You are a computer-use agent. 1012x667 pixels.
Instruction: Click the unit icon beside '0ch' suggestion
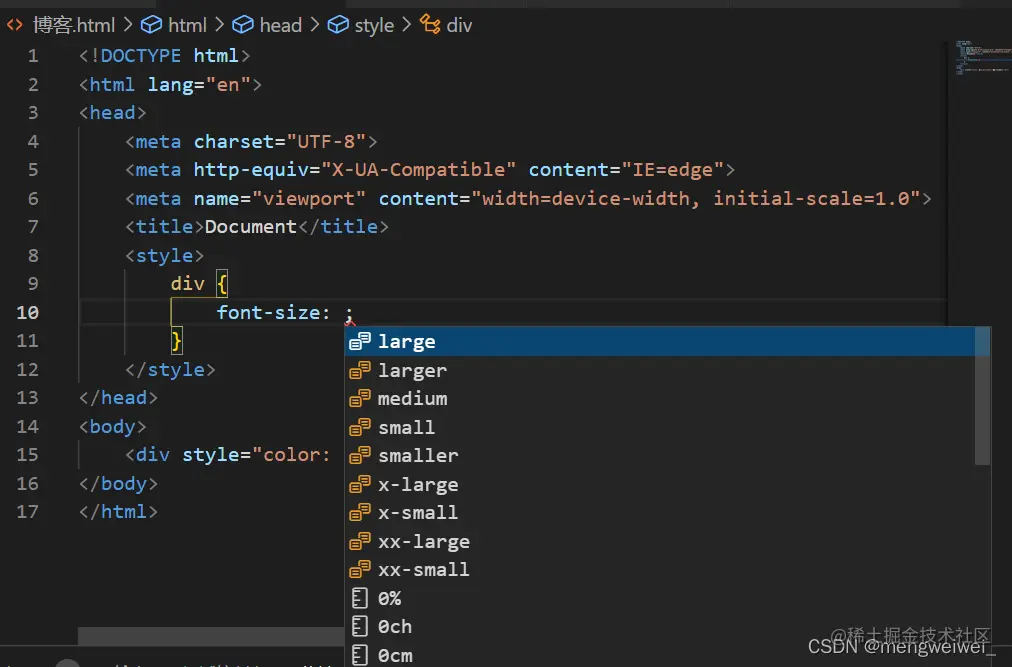360,626
